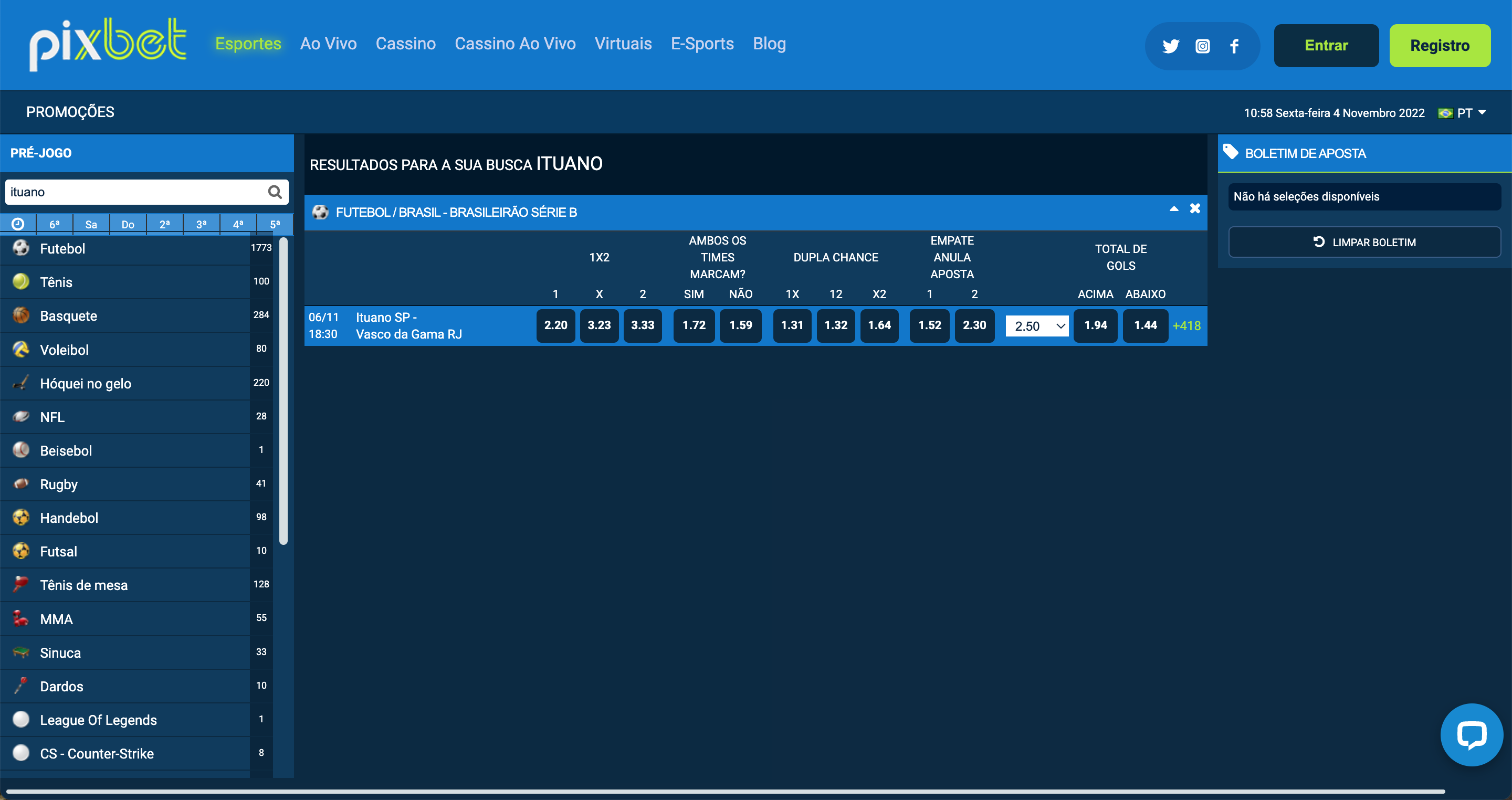Screen dimensions: 1512x800
Task: Go to Virtuais
Action: tap(623, 44)
